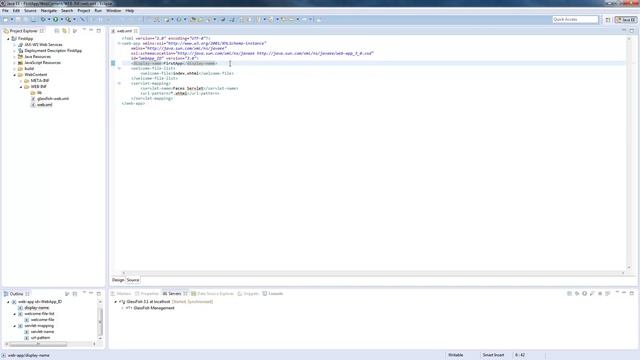Fold the welcome-file-list element in editor

pos(119,69)
